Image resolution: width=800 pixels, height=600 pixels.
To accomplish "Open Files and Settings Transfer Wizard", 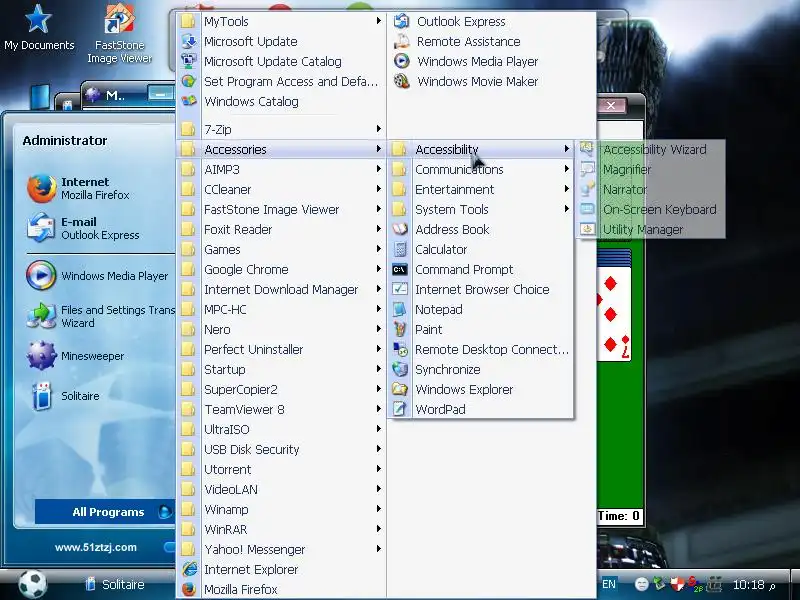I will coord(101,316).
